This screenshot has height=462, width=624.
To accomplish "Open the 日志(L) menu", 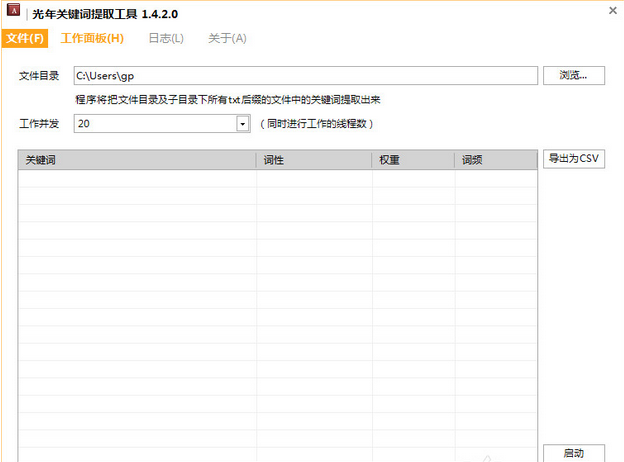I will (165, 39).
